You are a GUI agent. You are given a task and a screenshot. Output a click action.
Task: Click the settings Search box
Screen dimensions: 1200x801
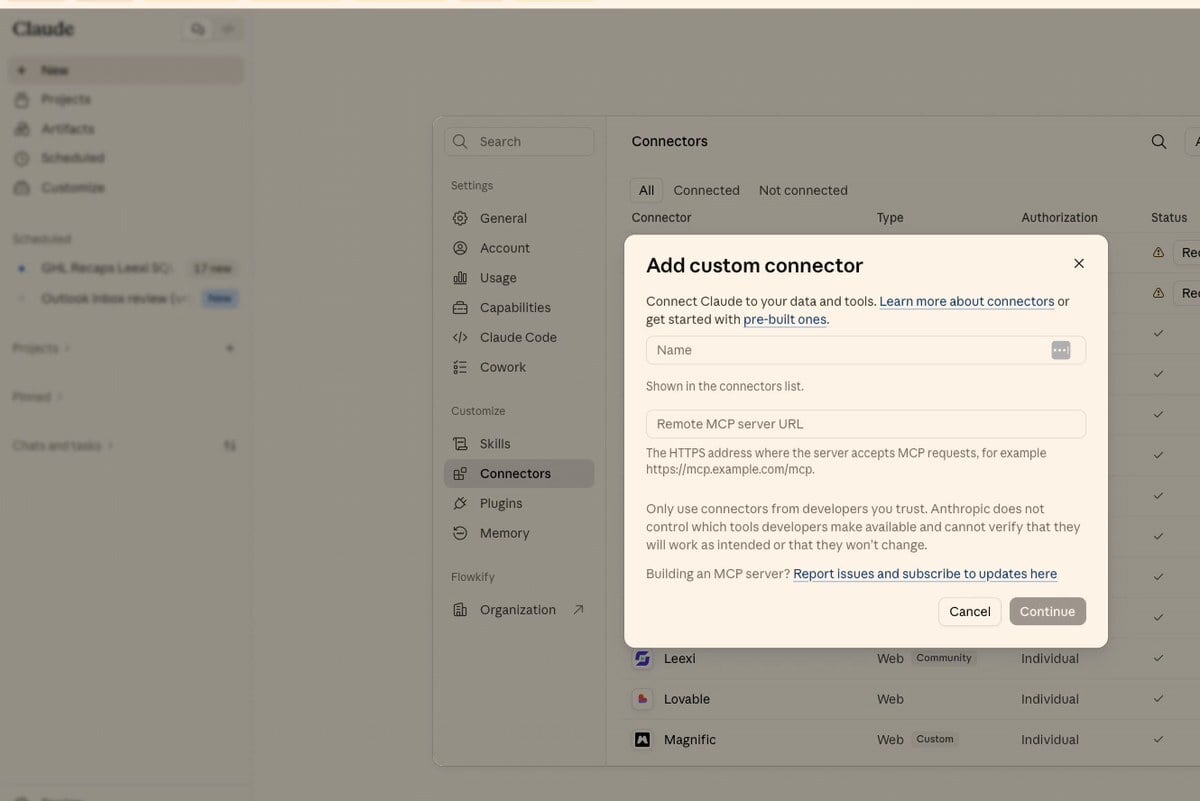click(x=519, y=142)
